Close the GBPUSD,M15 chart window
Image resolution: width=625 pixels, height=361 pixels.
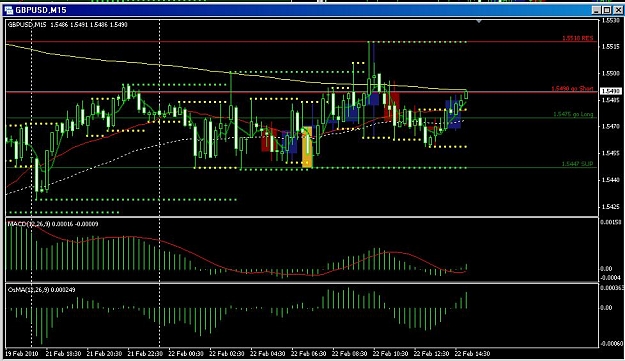[x=617, y=10]
